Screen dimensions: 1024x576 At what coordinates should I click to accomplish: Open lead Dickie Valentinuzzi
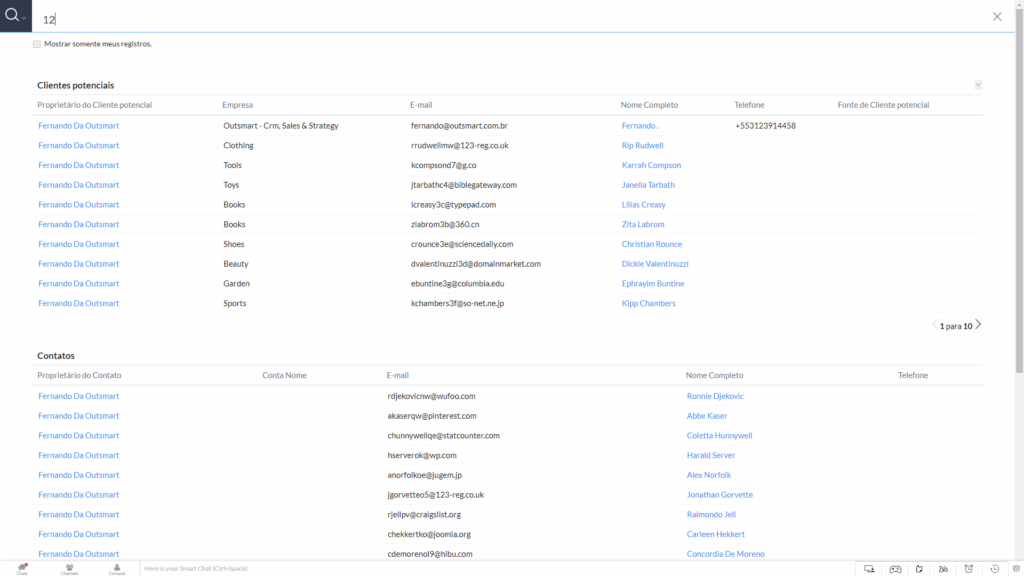(x=655, y=264)
